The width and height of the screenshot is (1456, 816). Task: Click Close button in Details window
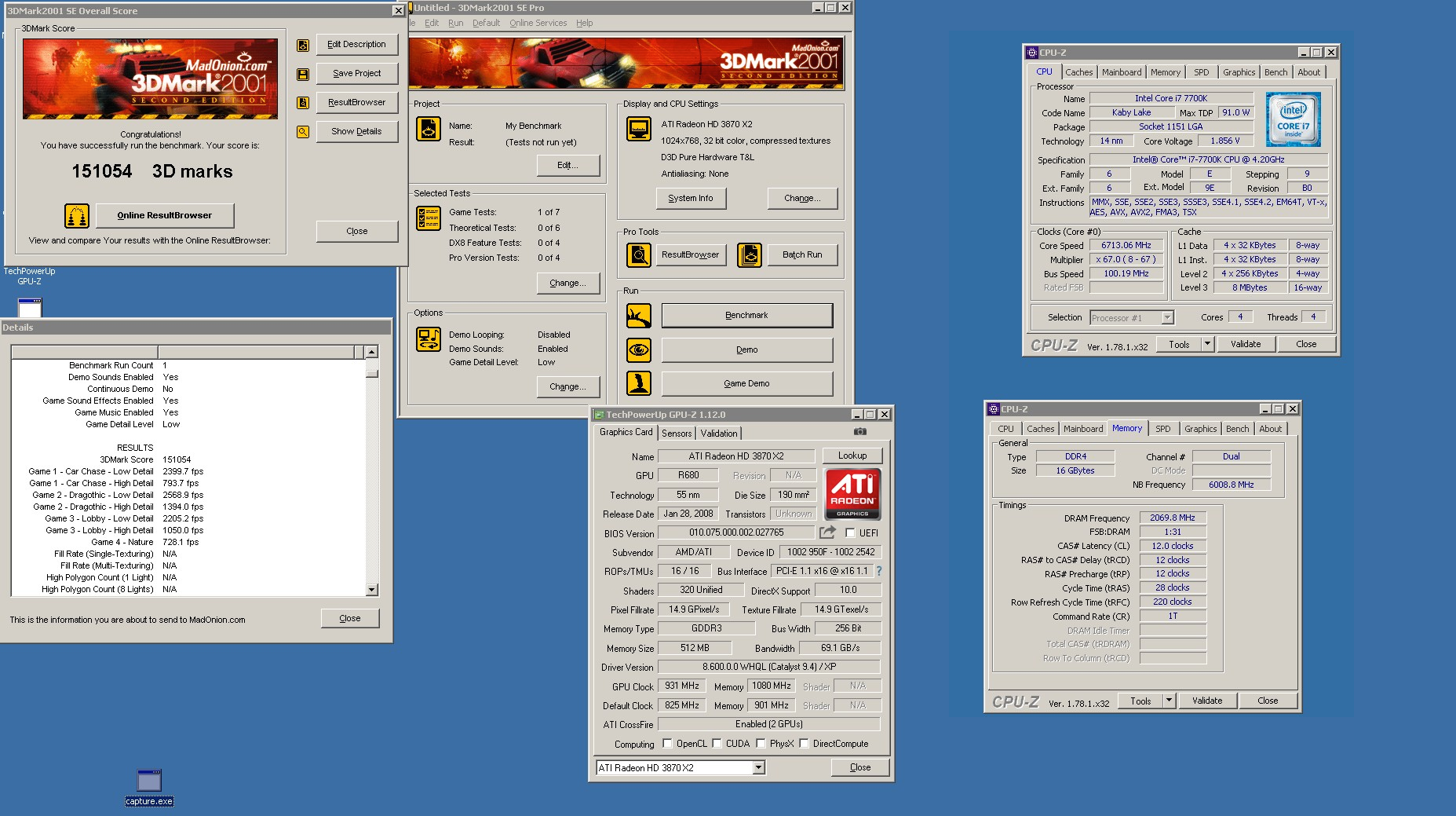click(350, 618)
